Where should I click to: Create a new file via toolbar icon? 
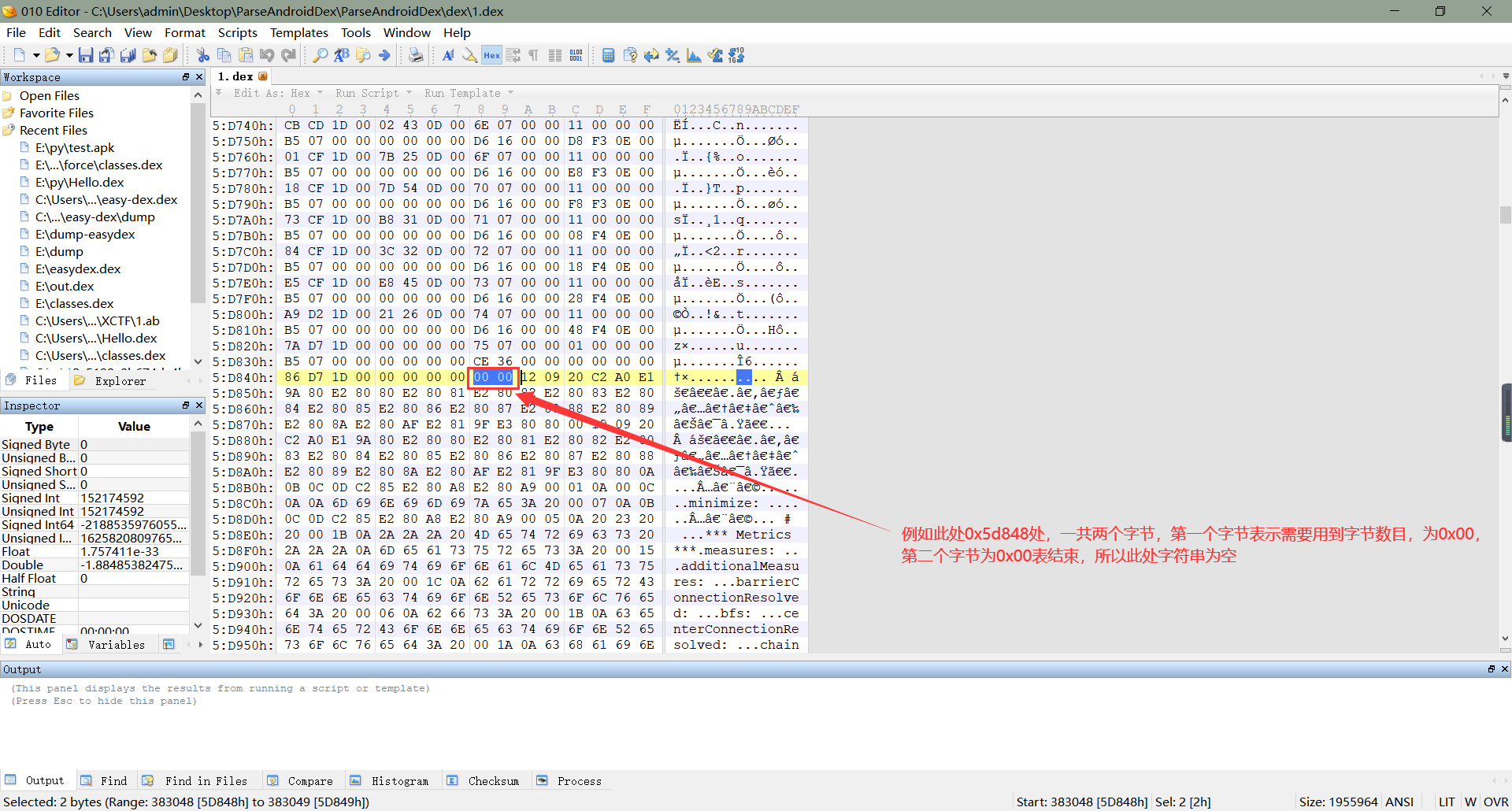point(19,55)
